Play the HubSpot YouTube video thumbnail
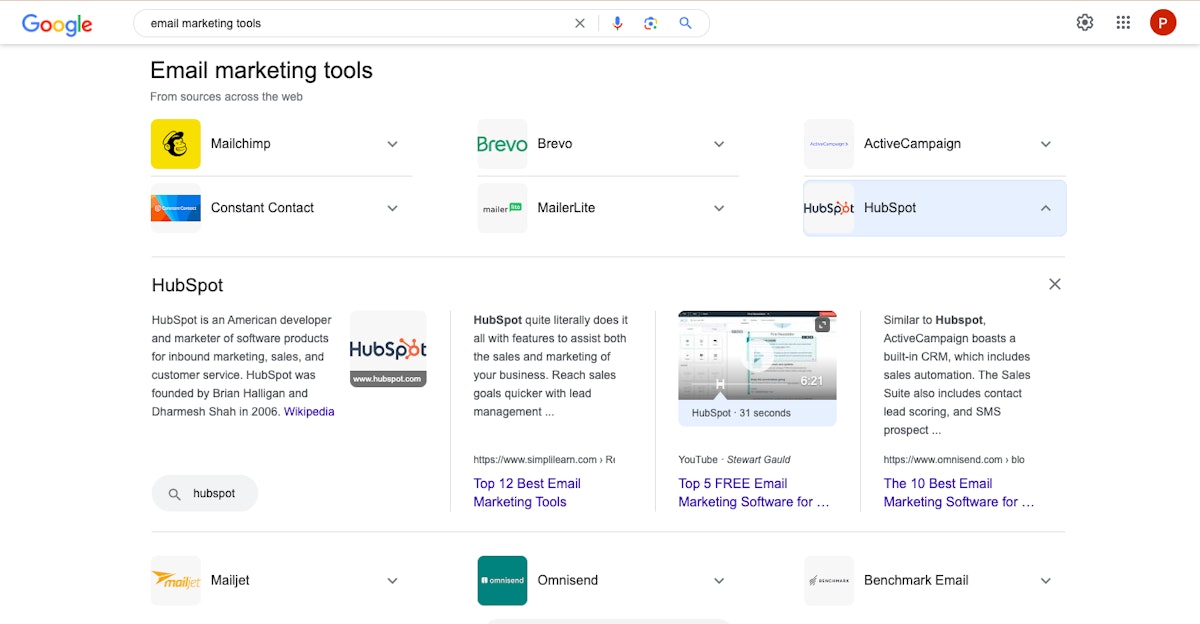The width and height of the screenshot is (1200, 624). coord(757,356)
